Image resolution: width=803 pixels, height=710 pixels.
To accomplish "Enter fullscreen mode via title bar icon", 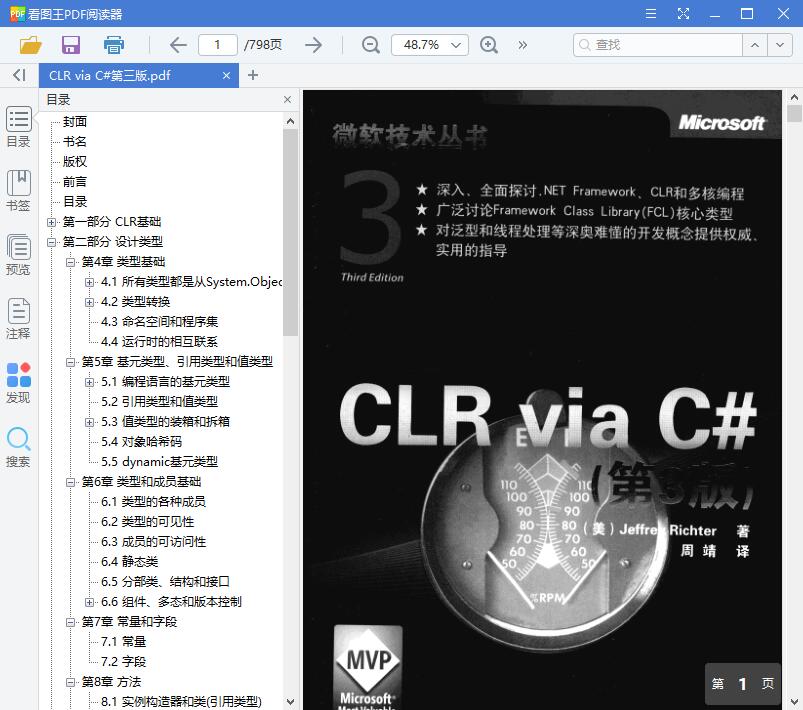I will (x=683, y=13).
